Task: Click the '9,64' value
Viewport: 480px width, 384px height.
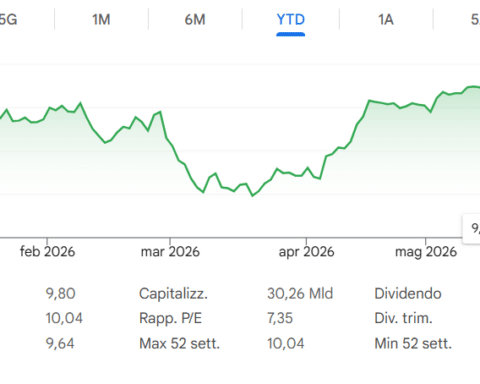Action: coord(60,343)
